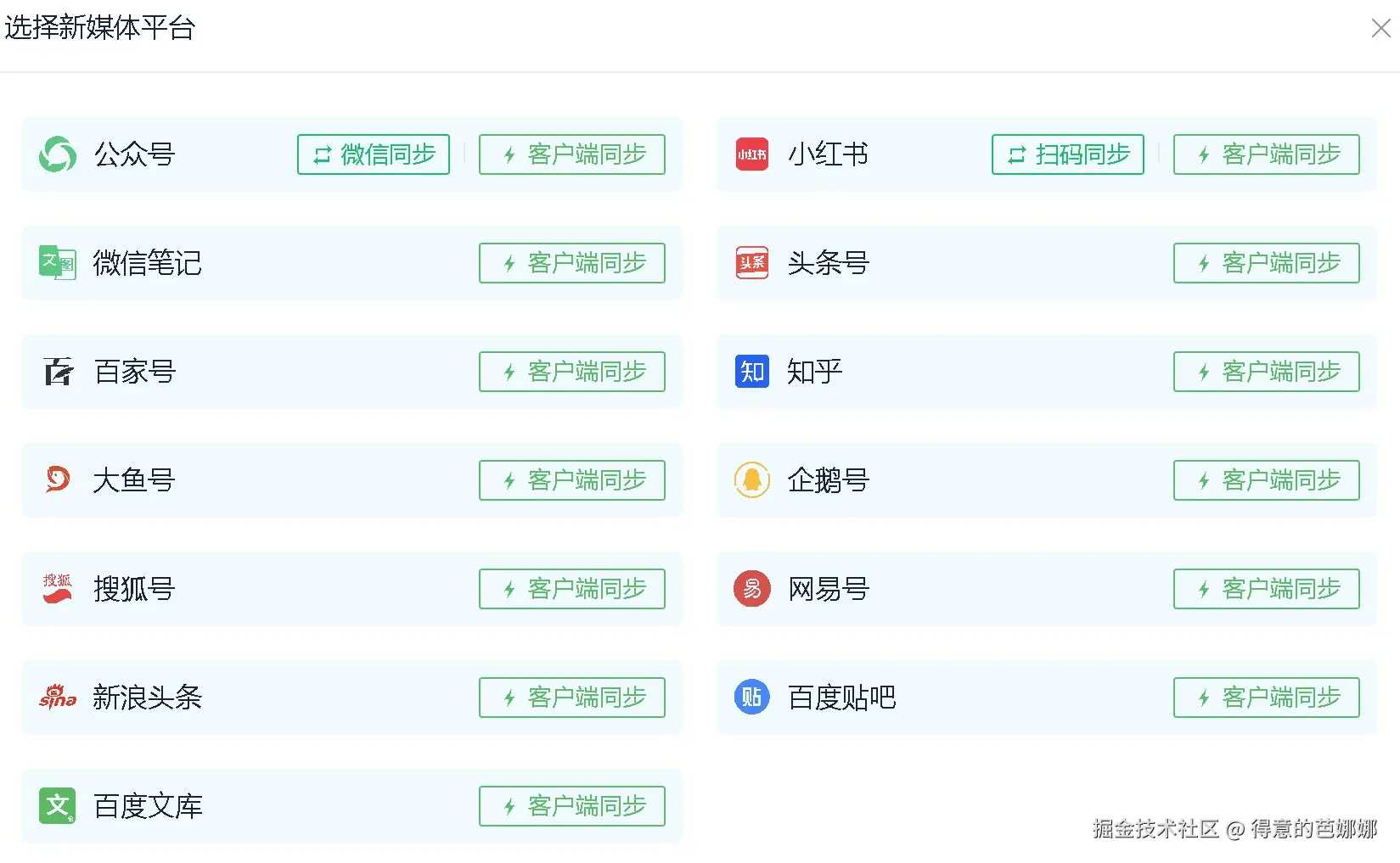Screen dimensions: 1400x863
Task: Click the 新浪头条 name label
Action: [x=148, y=698]
